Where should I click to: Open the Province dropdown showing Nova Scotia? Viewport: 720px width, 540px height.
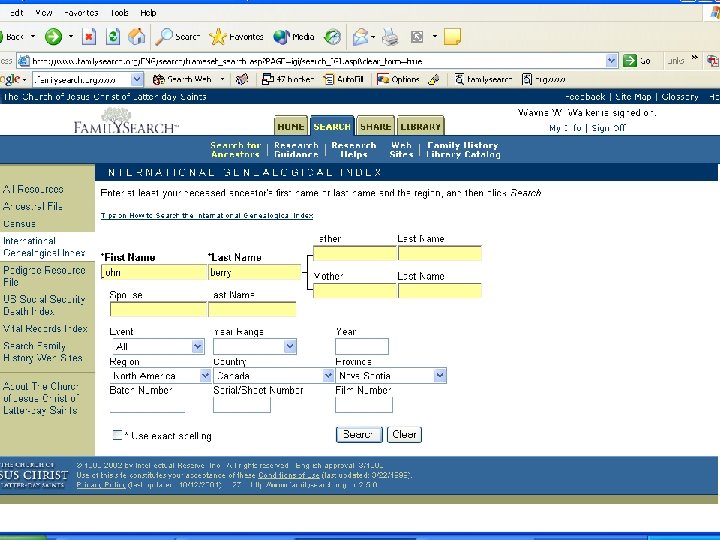[x=439, y=376]
